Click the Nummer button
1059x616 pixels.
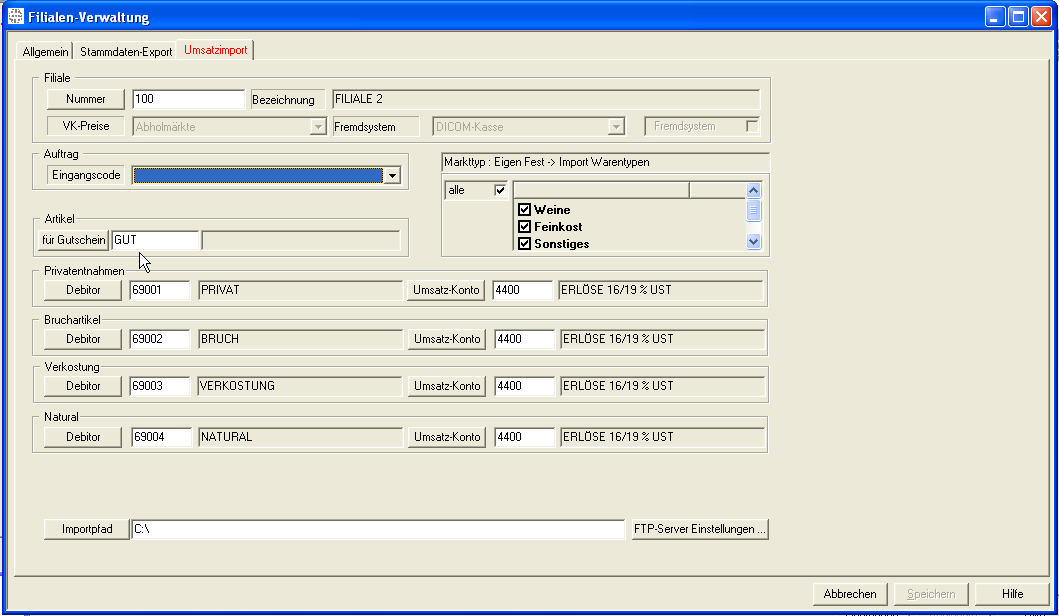tap(85, 99)
